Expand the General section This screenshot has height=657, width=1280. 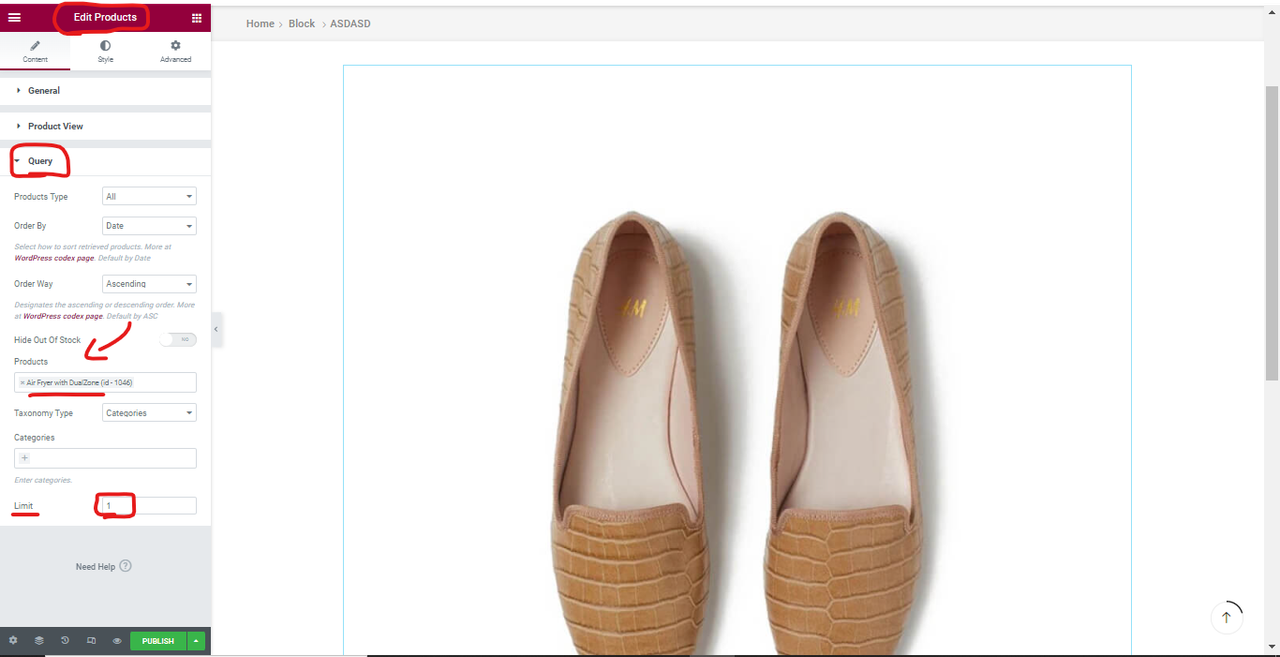[105, 90]
